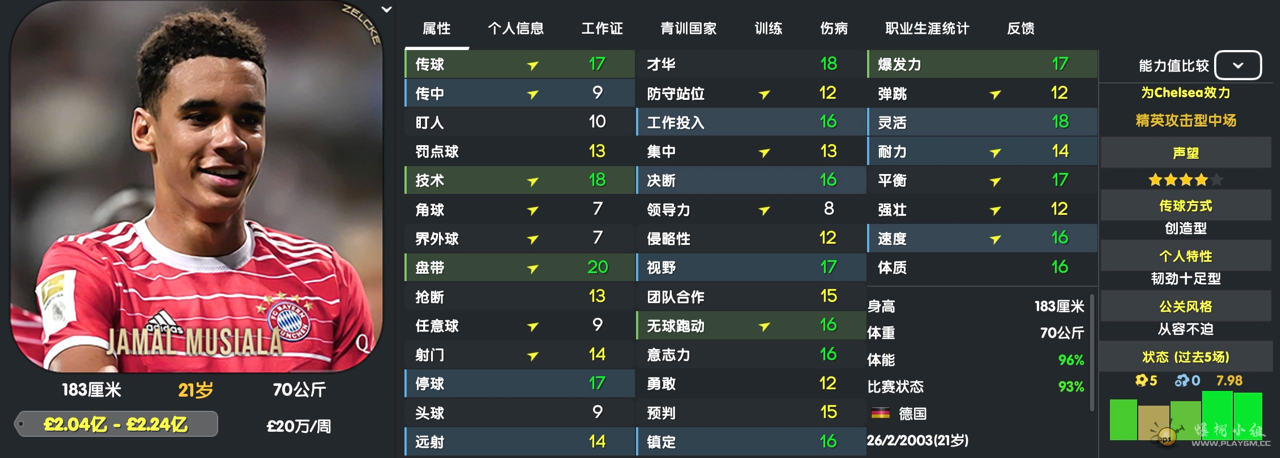This screenshot has height=458, width=1280.
Task: Click the Q icon on player portrait
Action: point(362,342)
